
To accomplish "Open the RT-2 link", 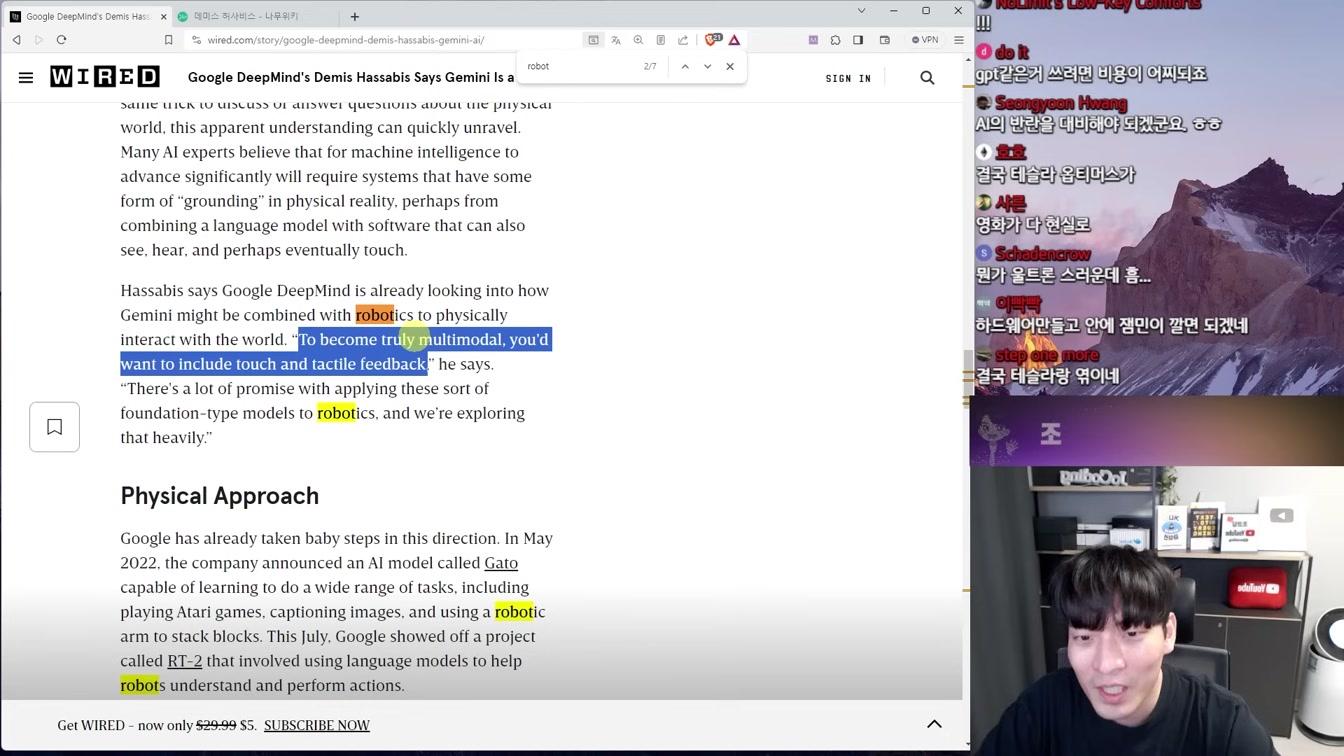I will pyautogui.click(x=185, y=661).
